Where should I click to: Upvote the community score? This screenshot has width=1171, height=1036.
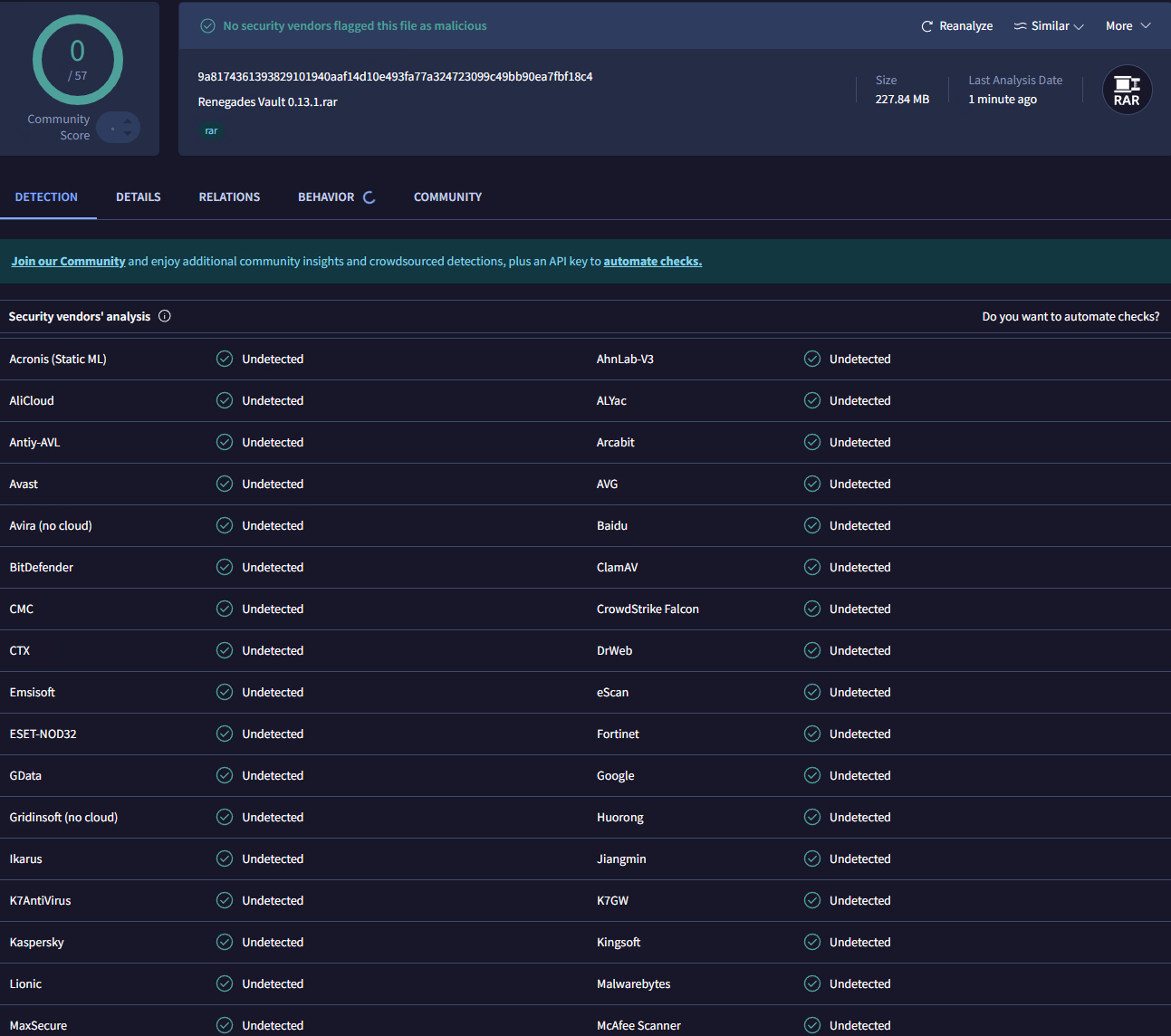point(128,120)
